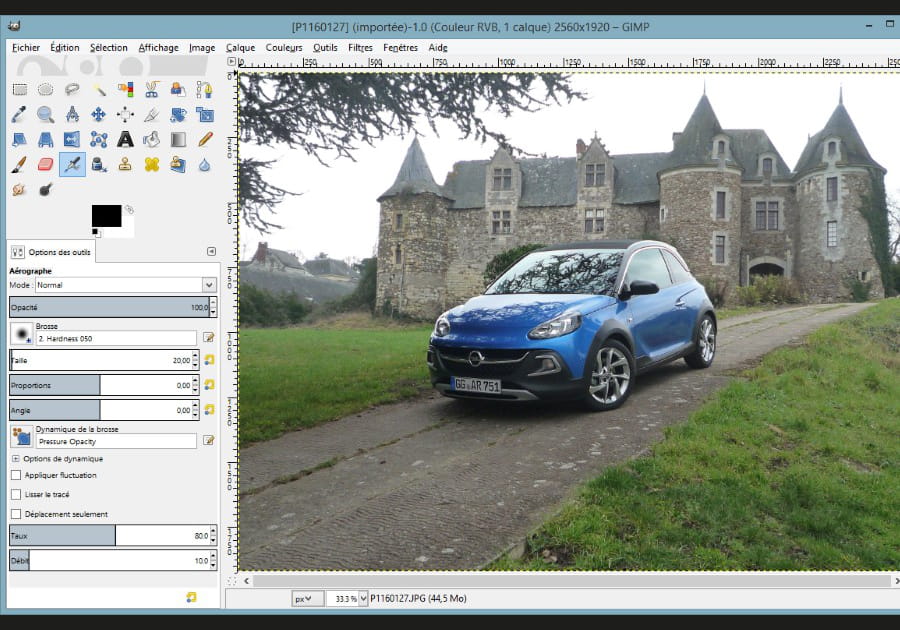
Task: Select the Fuzzy Select magic wand tool
Action: pyautogui.click(x=99, y=90)
